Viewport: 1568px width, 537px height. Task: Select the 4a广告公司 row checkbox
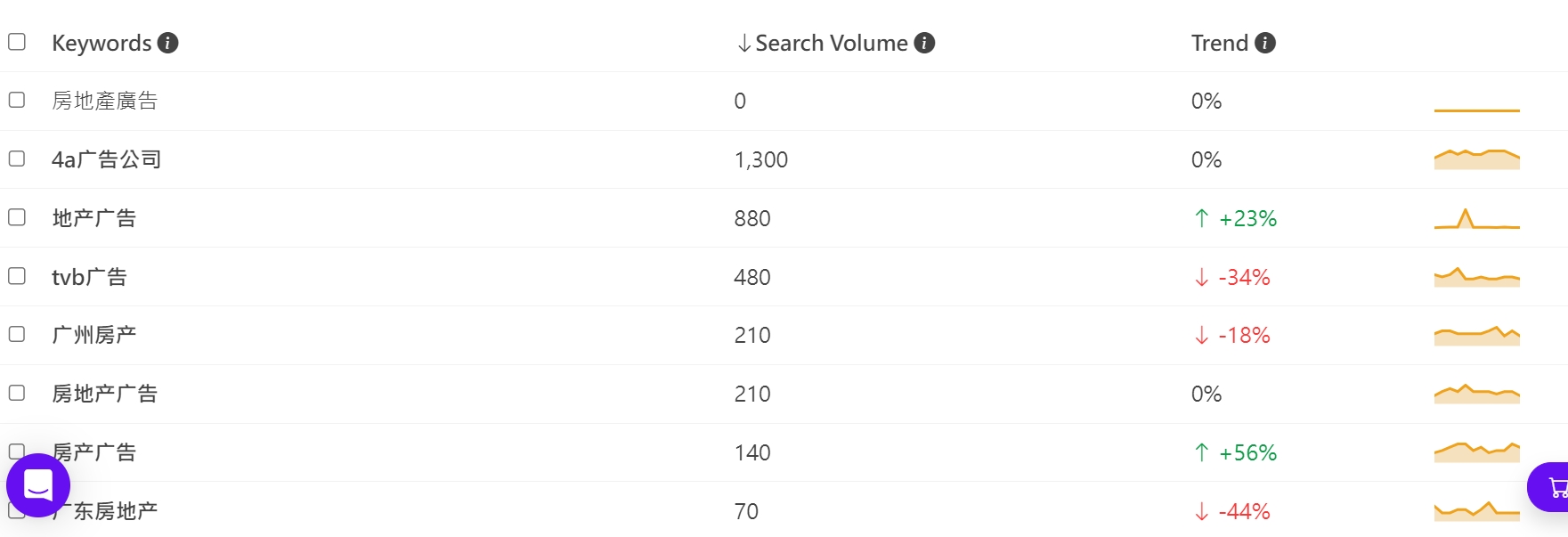point(17,159)
